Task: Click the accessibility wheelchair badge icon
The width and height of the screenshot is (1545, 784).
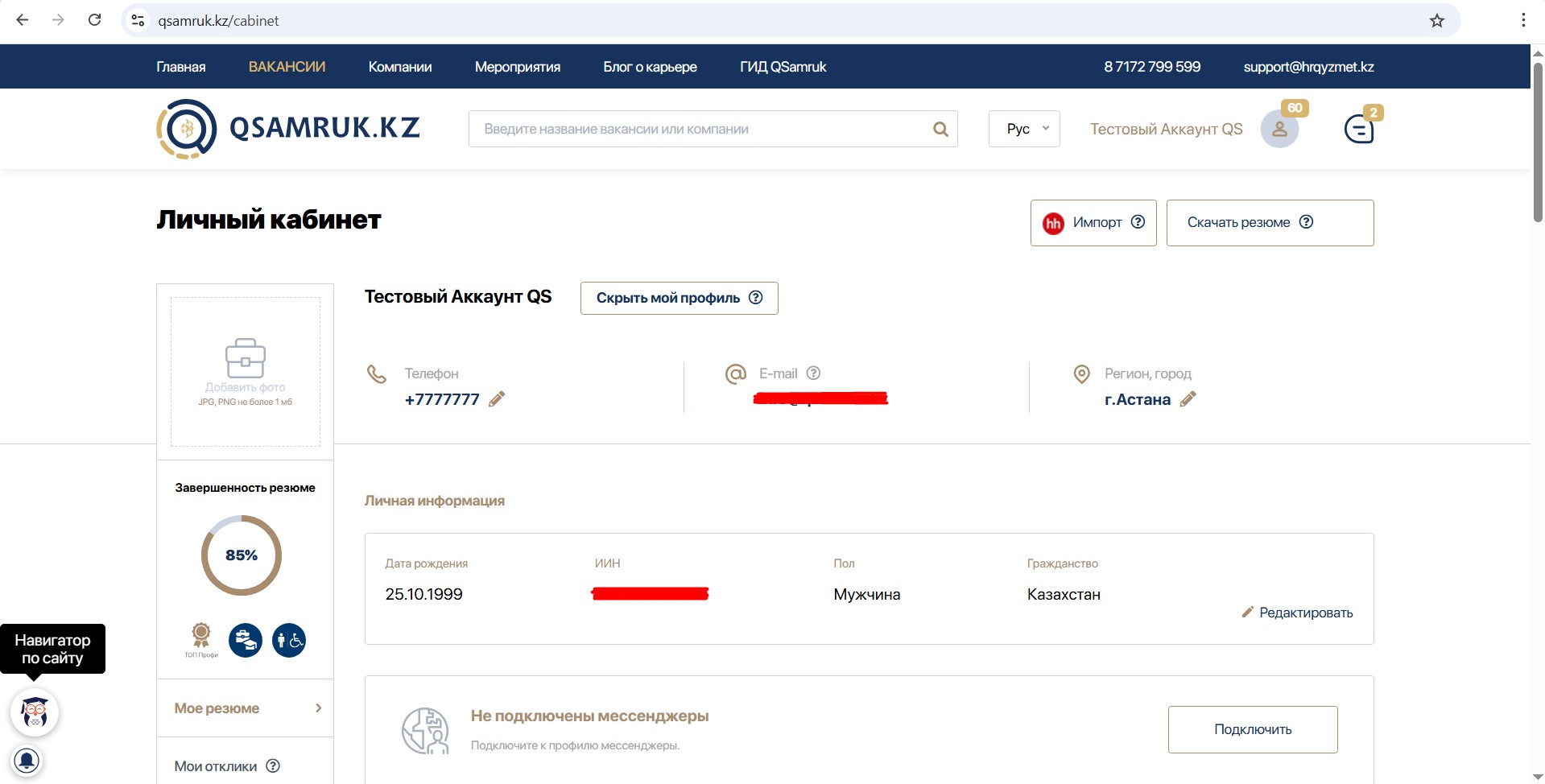Action: click(289, 641)
